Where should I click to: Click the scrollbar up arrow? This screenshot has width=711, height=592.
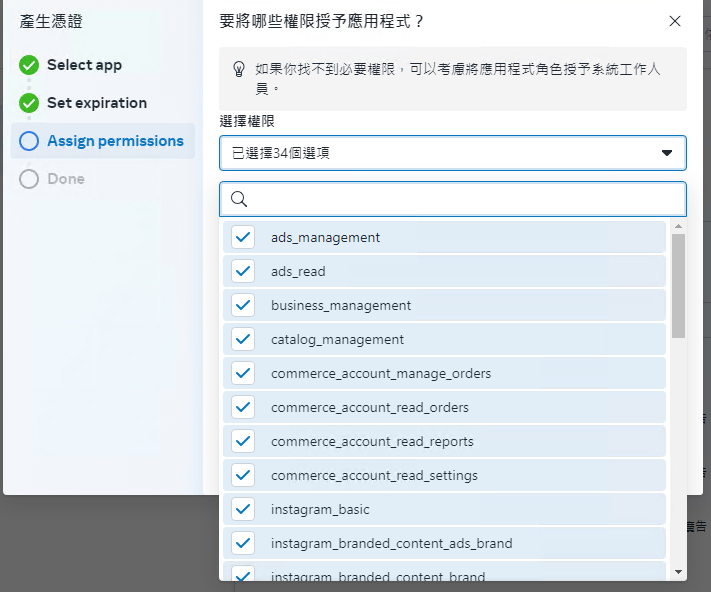(678, 226)
